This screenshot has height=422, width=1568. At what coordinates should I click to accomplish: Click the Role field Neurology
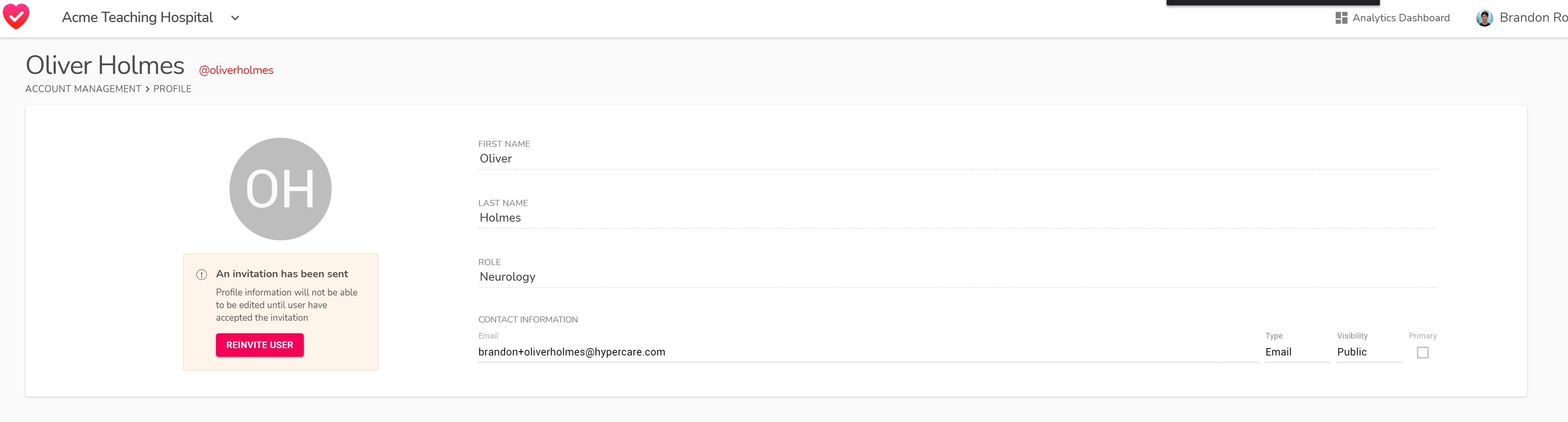pyautogui.click(x=957, y=276)
